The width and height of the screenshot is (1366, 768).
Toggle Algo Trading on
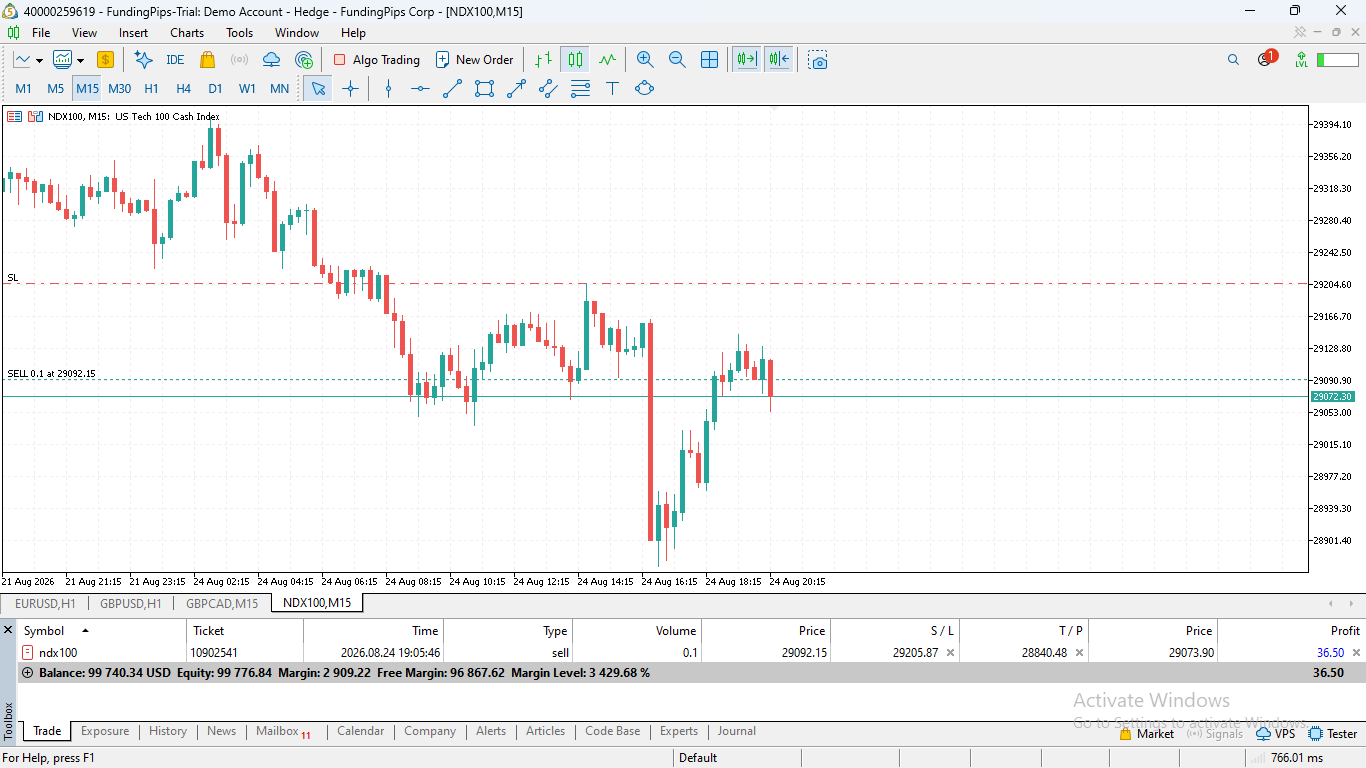pos(376,60)
